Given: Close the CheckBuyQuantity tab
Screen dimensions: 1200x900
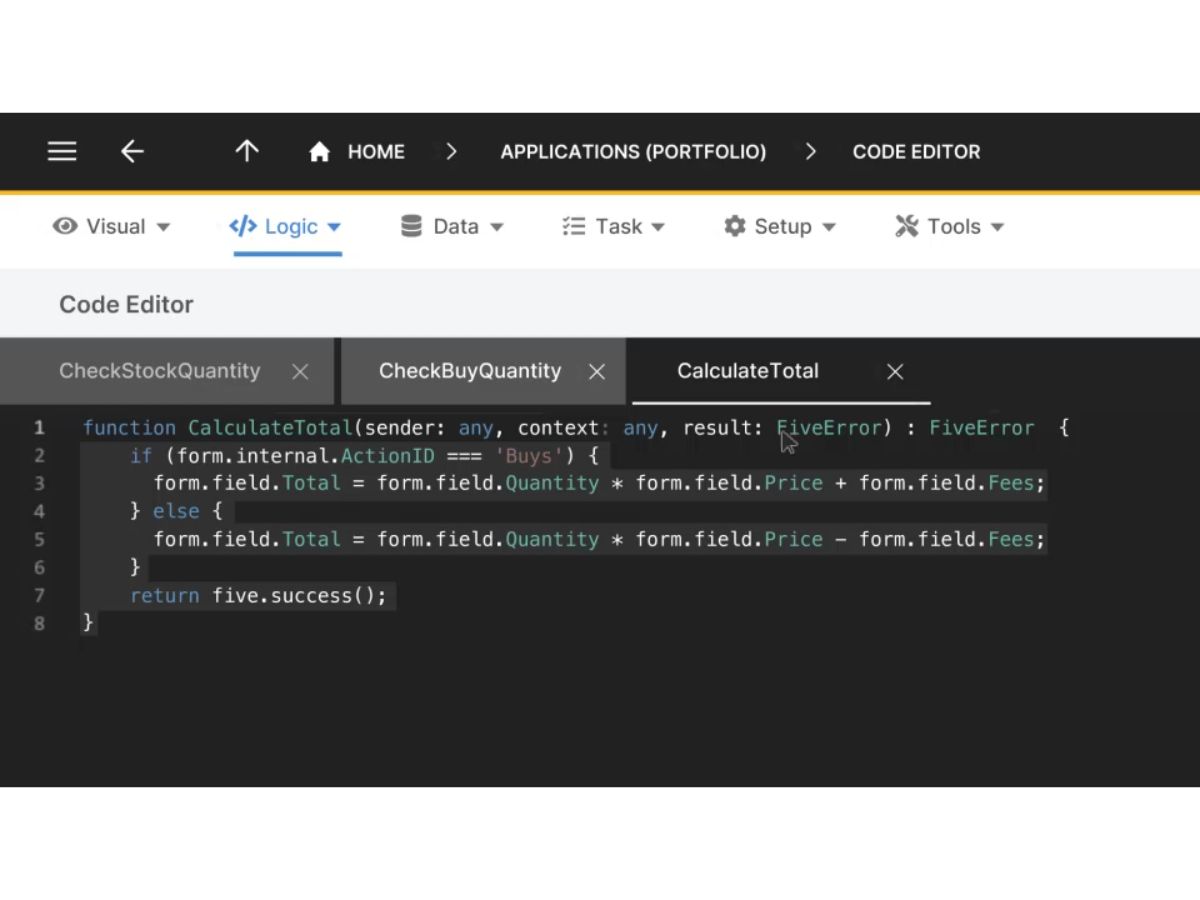Looking at the screenshot, I should pos(597,372).
